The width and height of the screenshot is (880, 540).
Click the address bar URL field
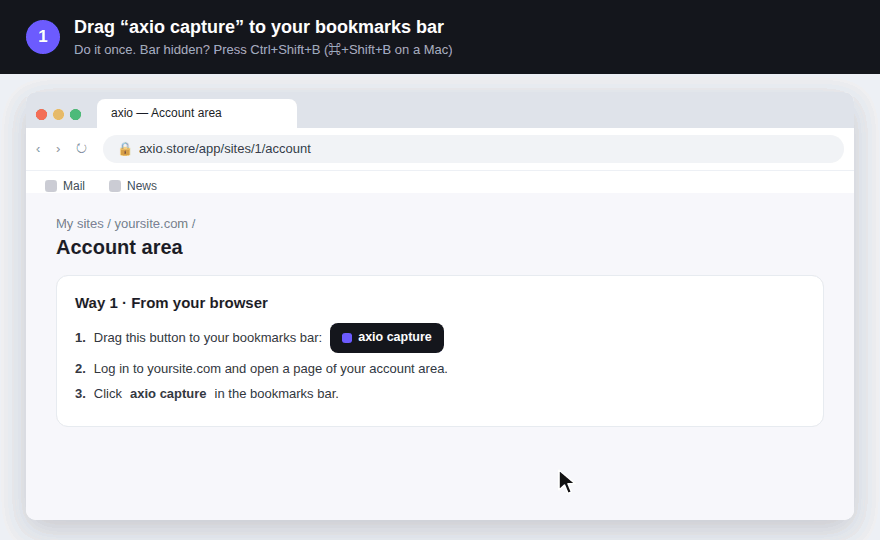coord(473,149)
